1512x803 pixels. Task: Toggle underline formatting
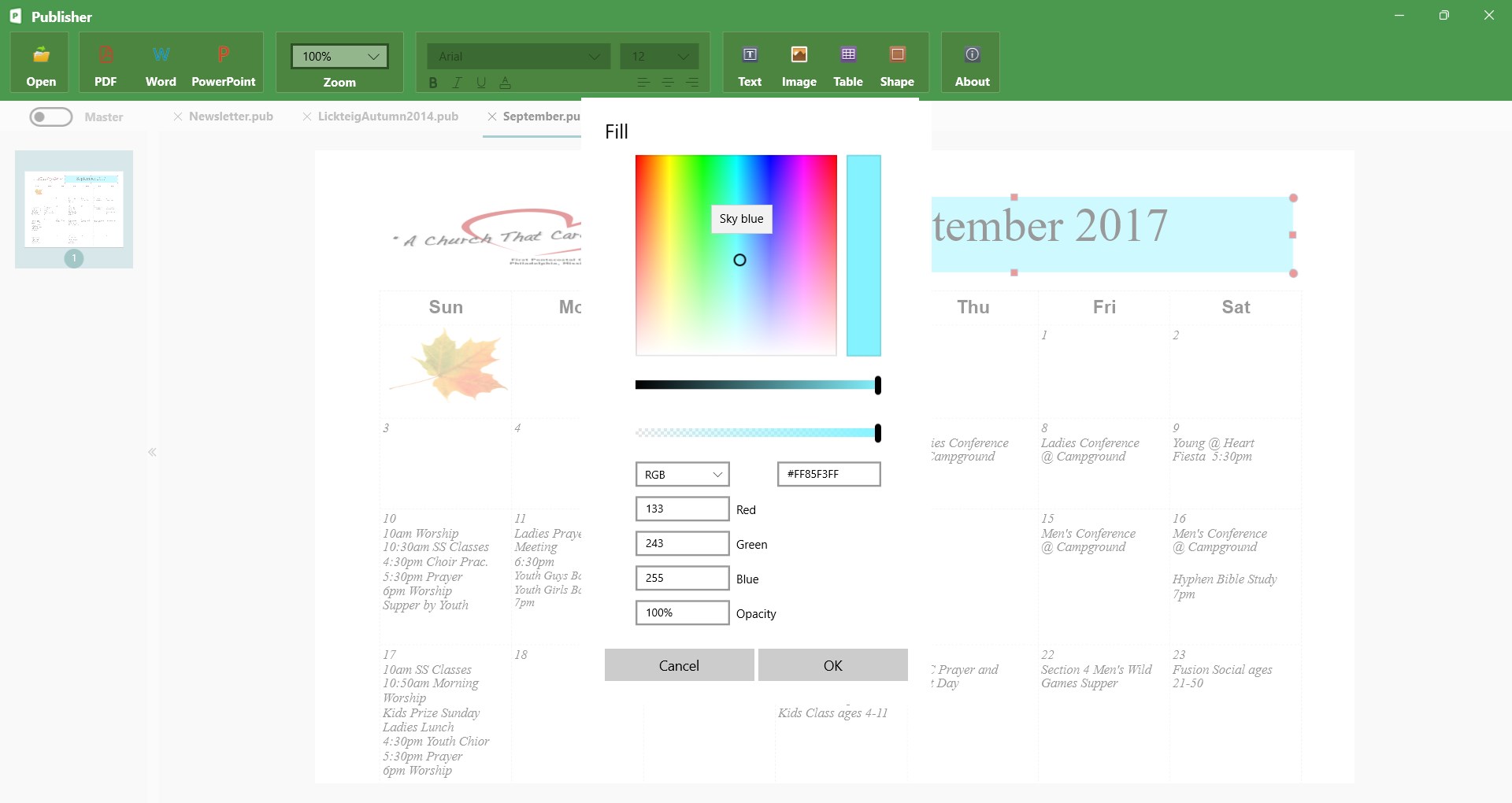pos(481,82)
